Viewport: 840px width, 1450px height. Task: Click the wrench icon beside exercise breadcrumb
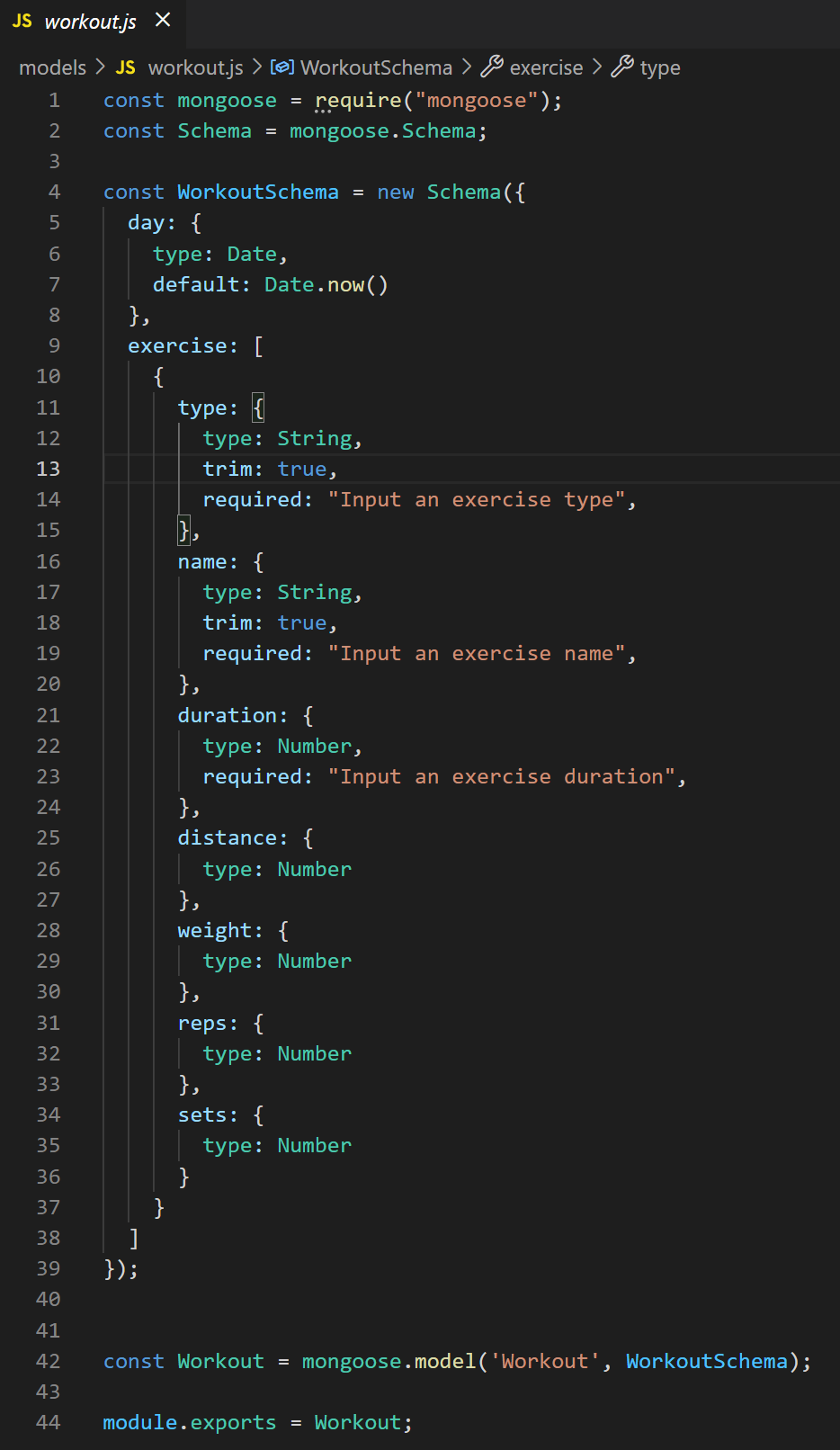[492, 66]
